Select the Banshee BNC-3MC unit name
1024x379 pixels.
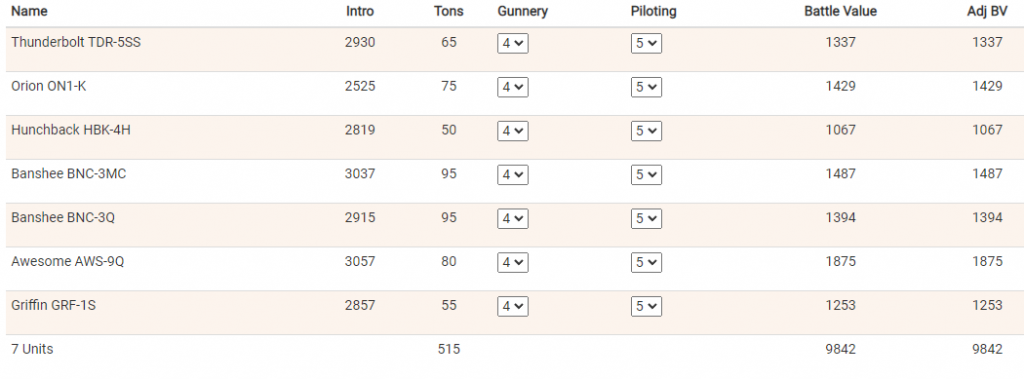click(x=69, y=174)
